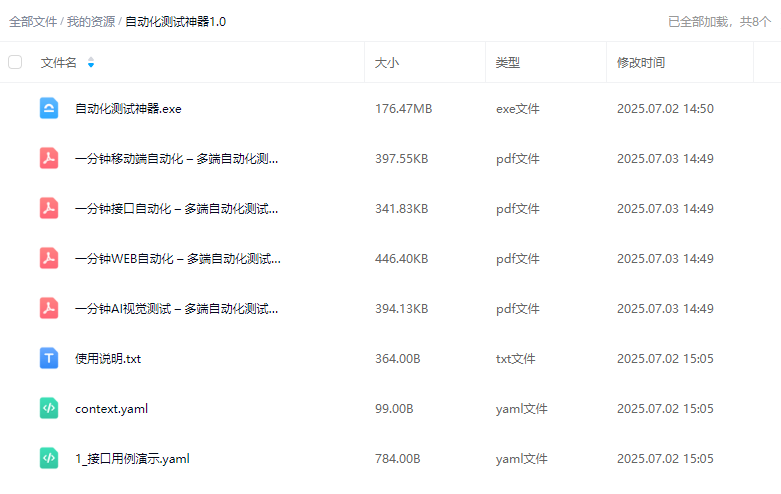Screen dimensions: 781x494
Task: Click the 已全部加载，共8个 status text
Action: 719,22
